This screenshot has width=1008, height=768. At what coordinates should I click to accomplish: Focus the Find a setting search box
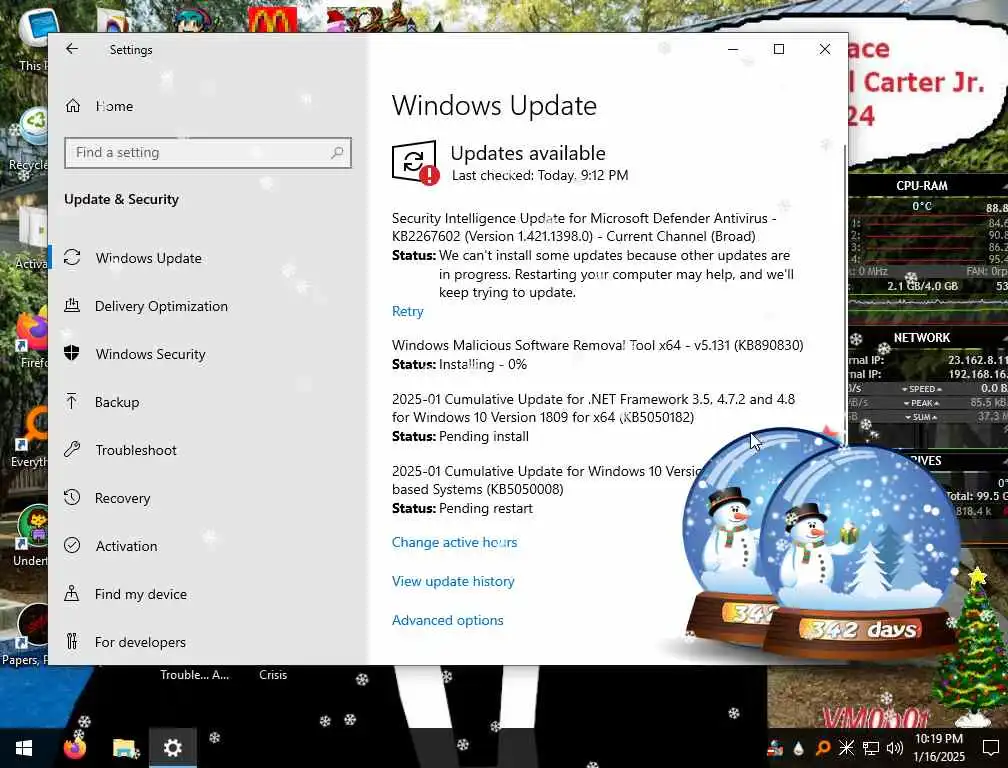click(208, 153)
